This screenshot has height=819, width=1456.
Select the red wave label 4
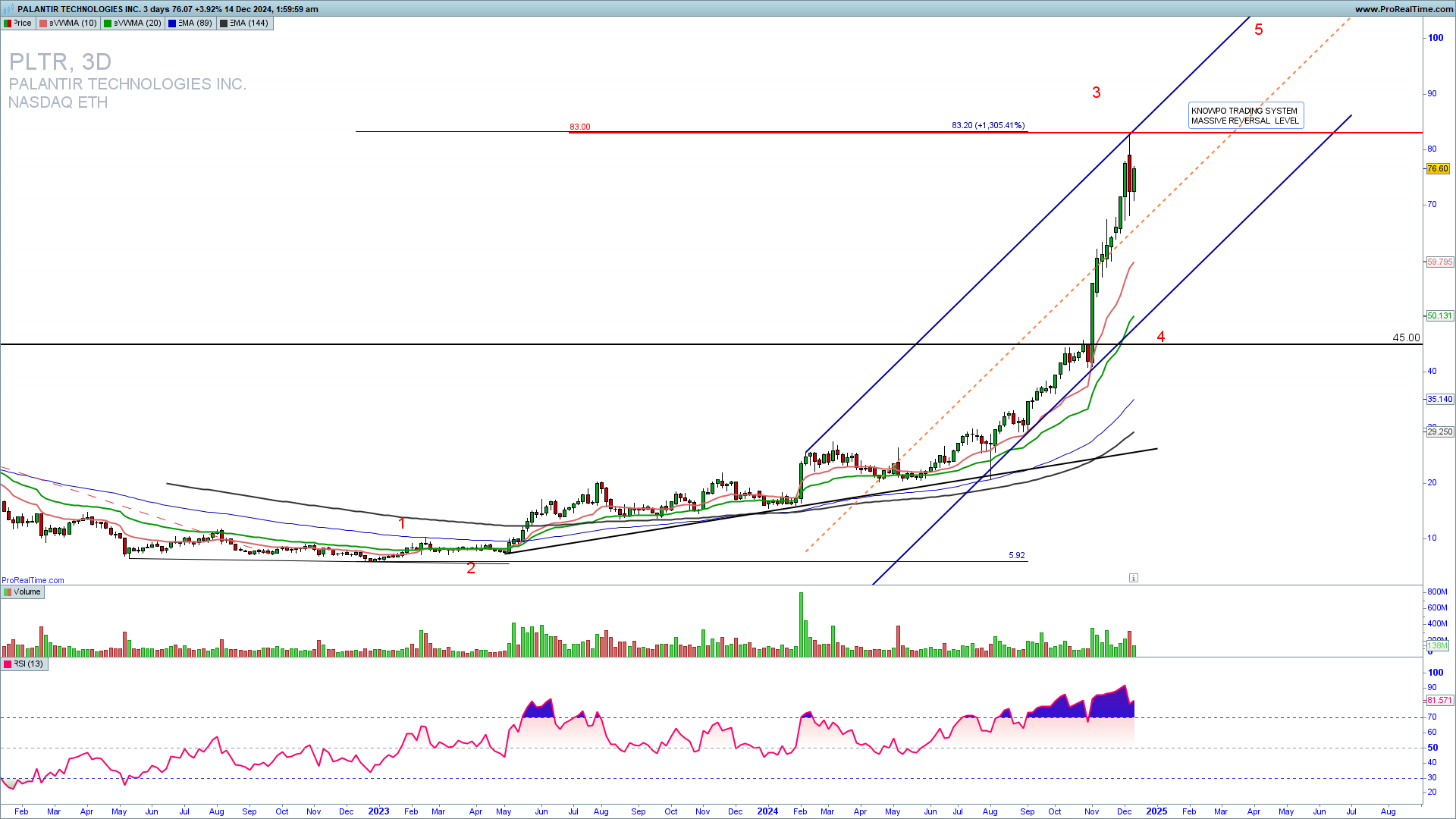coord(1161,337)
